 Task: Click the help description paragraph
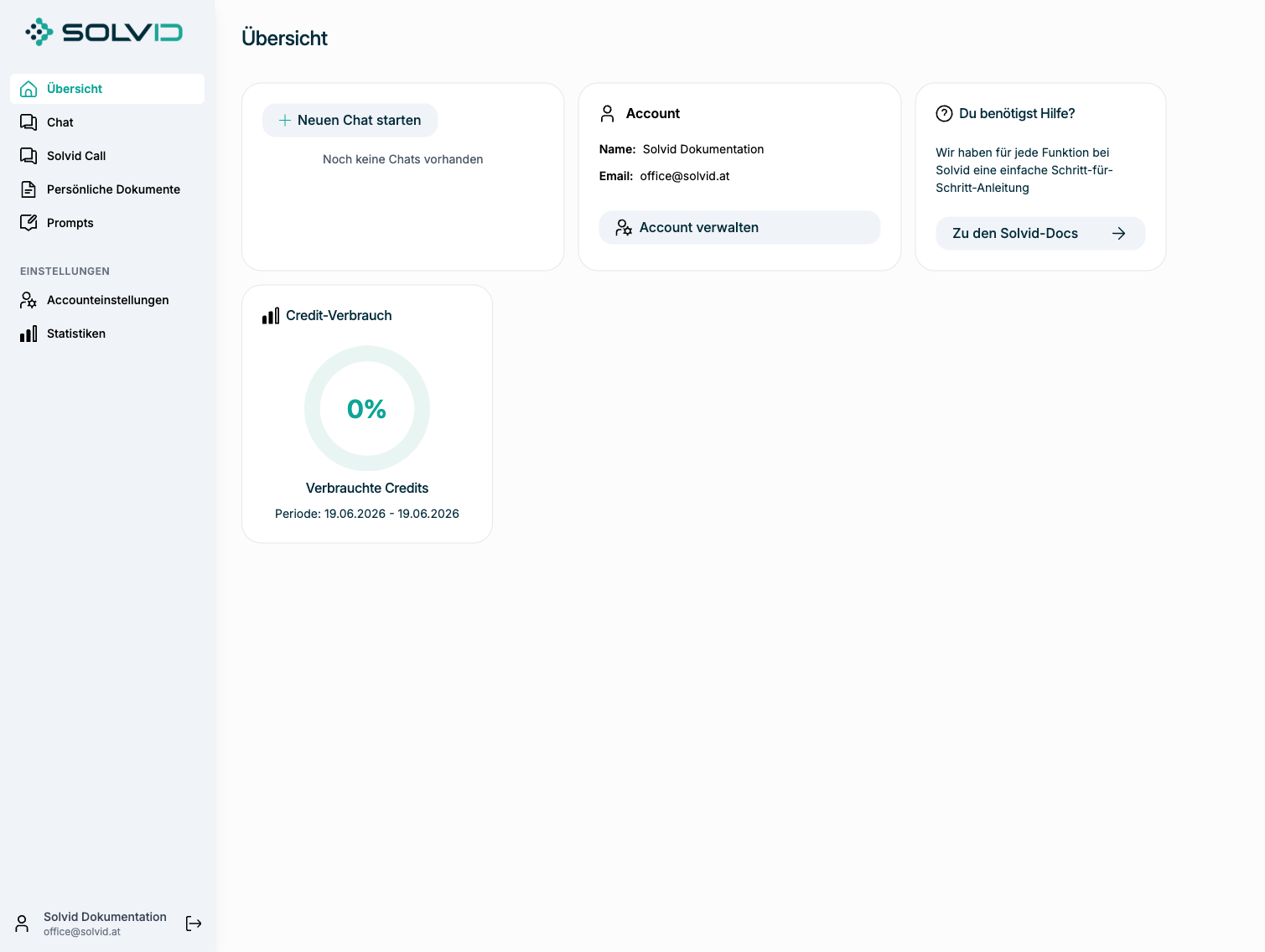click(1024, 170)
